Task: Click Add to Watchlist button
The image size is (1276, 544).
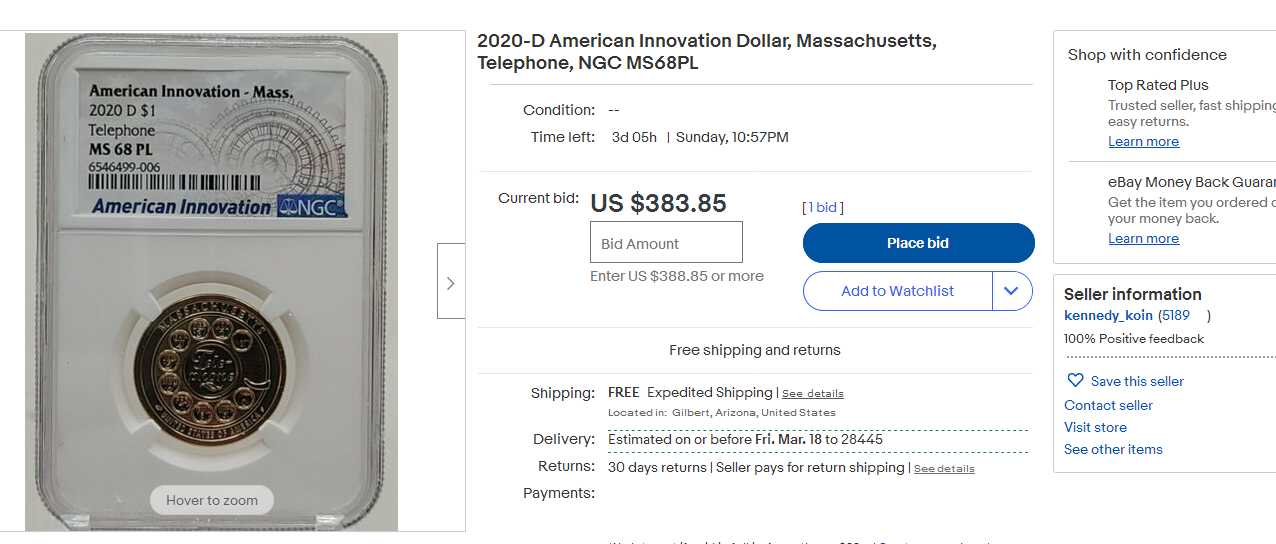Action: (897, 291)
